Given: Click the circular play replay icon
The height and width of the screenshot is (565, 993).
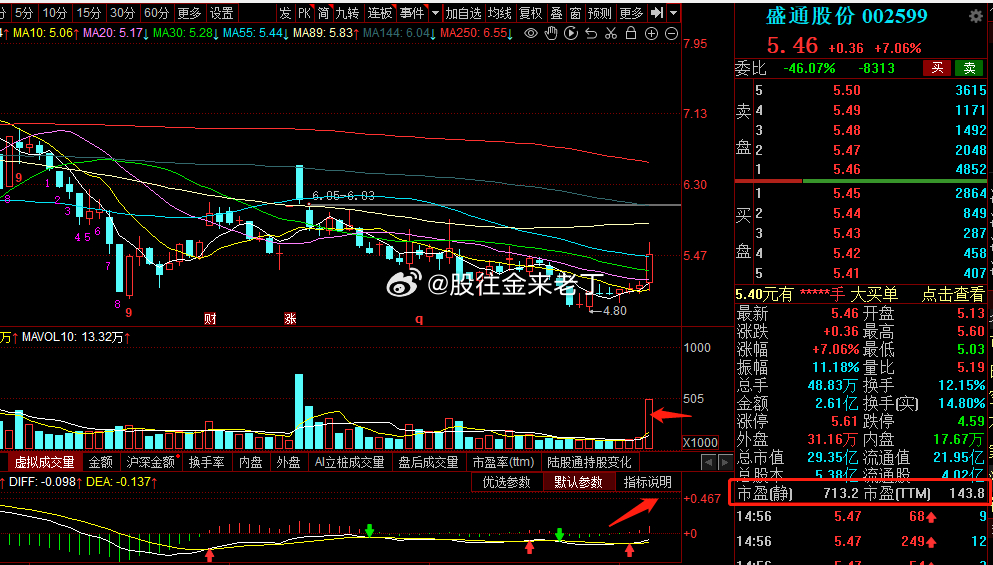Looking at the screenshot, I should point(571,33).
